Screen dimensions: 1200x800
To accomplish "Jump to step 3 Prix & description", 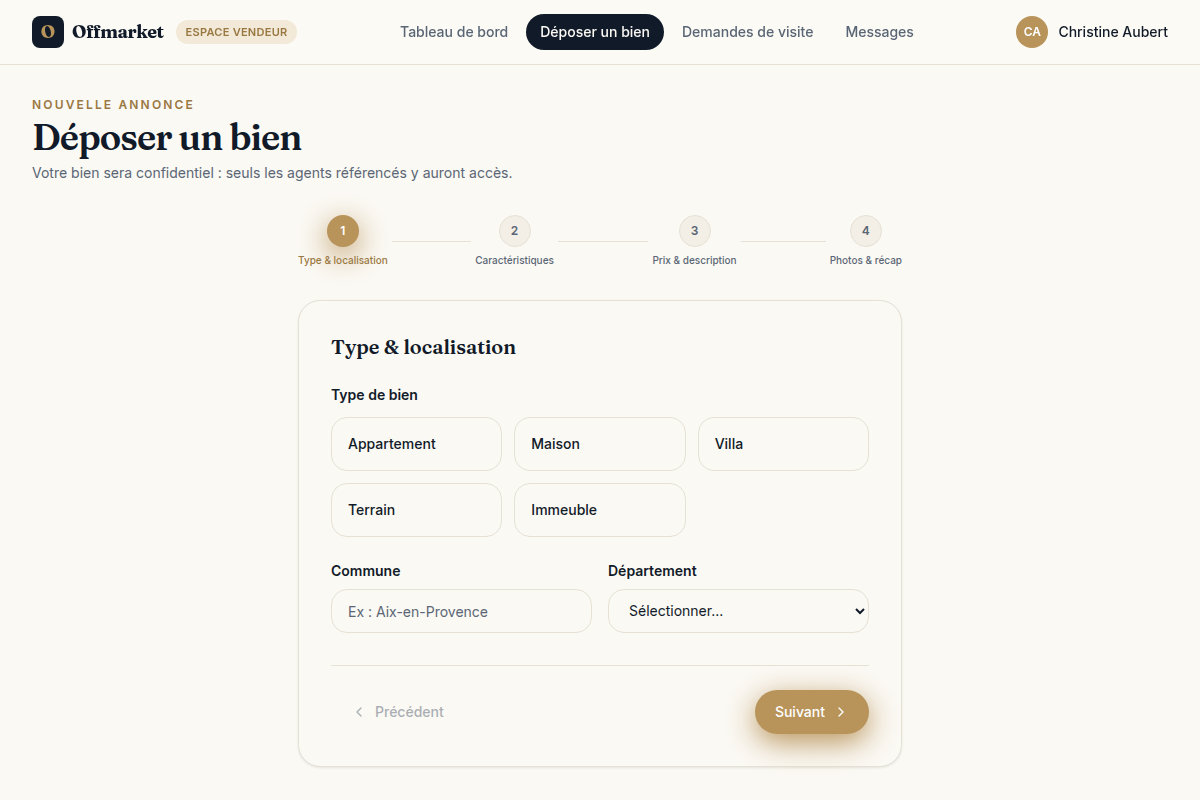I will 694,241.
